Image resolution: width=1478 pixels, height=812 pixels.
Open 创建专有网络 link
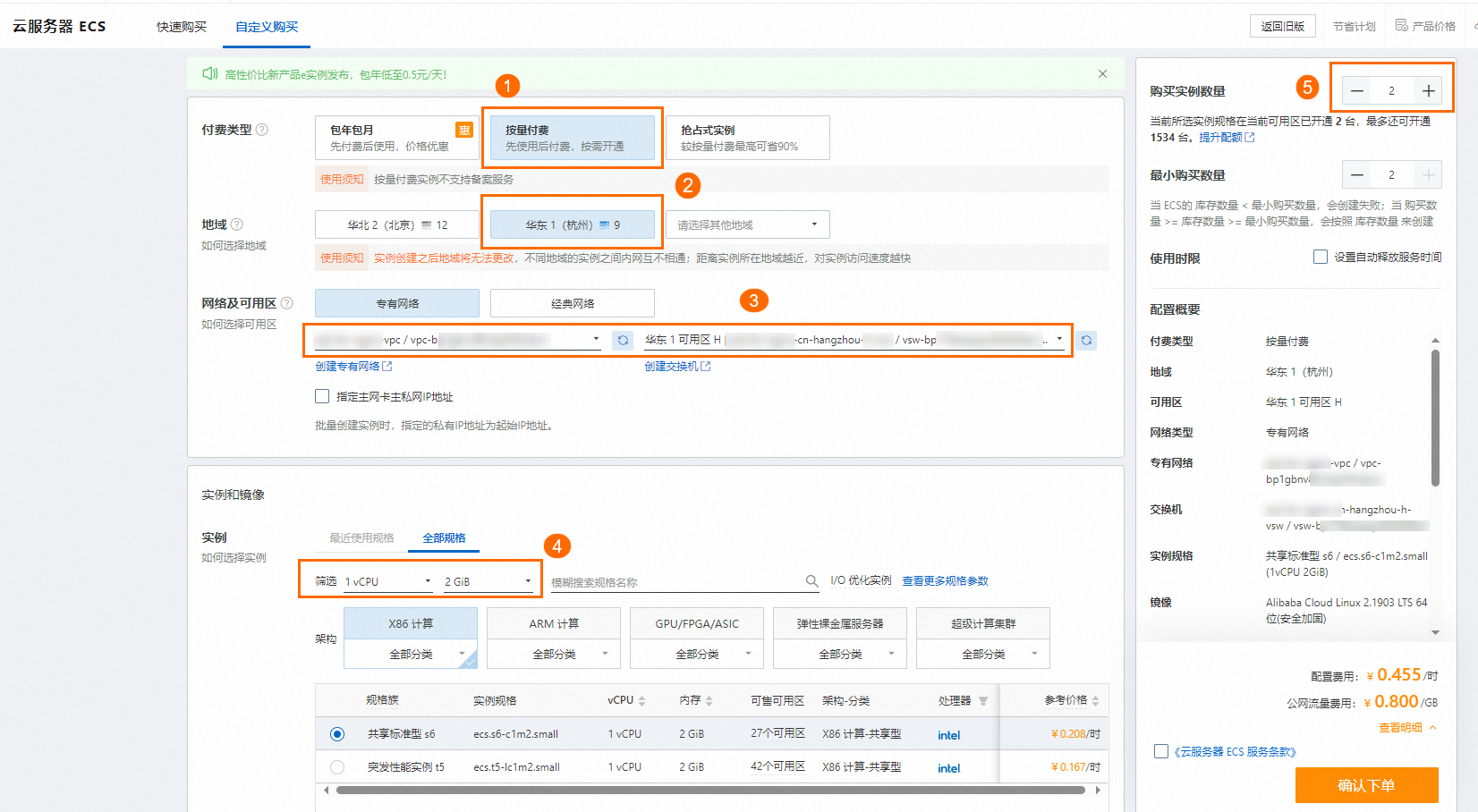(x=347, y=366)
